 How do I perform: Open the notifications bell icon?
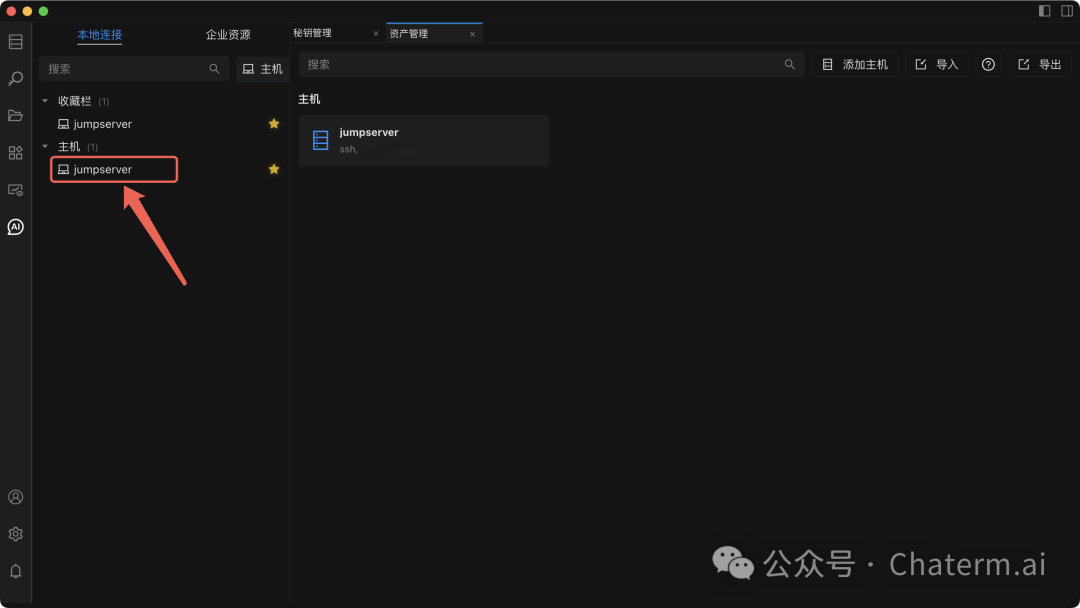click(x=15, y=571)
